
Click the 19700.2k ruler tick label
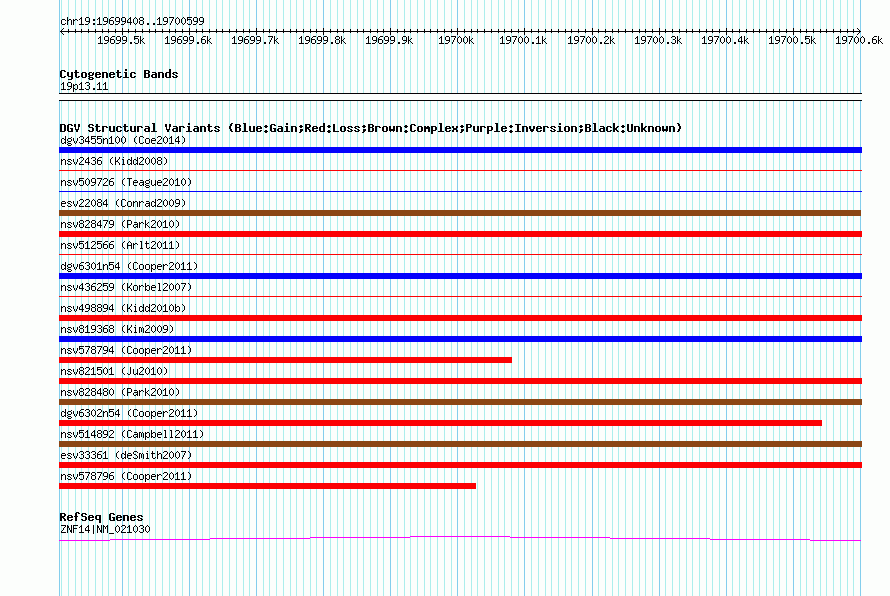click(x=591, y=40)
